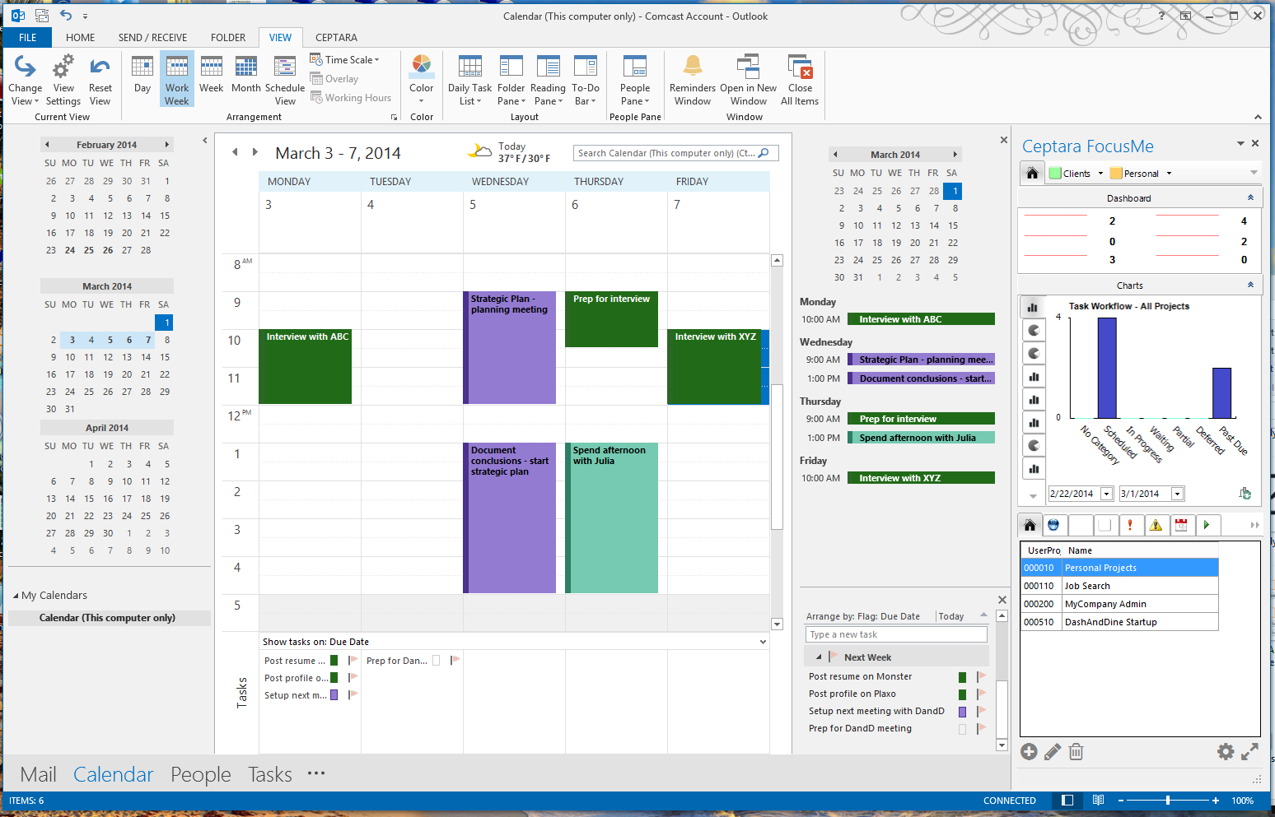Open the CEPTARA ribbon tab
Screen dimensions: 1275x817
click(x=337, y=38)
